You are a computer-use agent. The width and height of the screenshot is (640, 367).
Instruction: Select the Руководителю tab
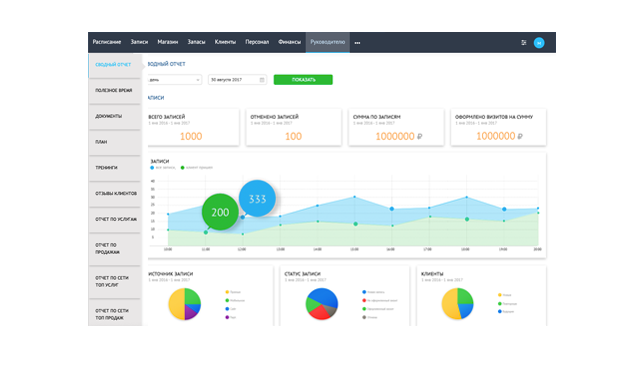click(x=328, y=42)
